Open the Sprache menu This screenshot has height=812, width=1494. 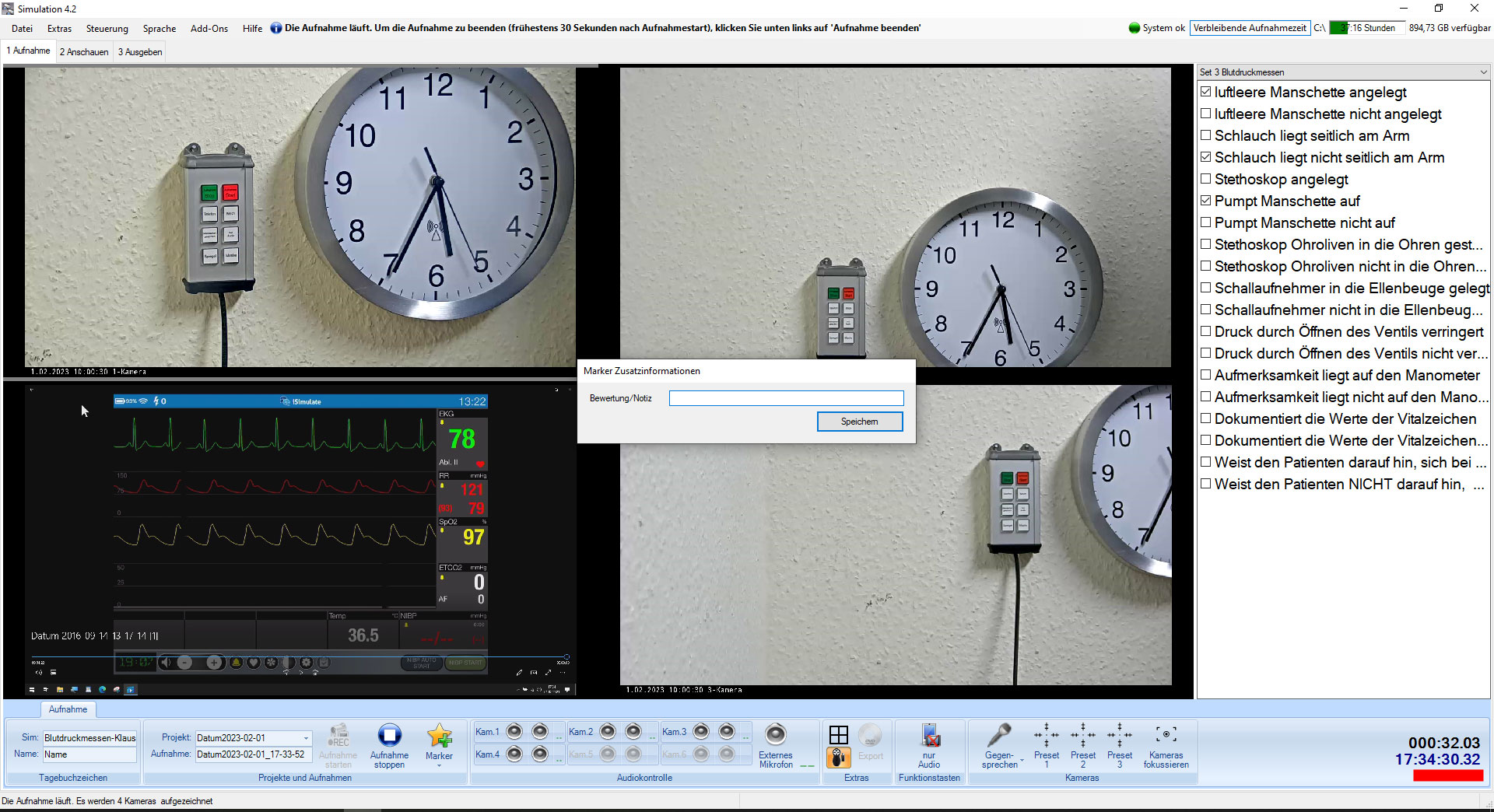point(160,29)
